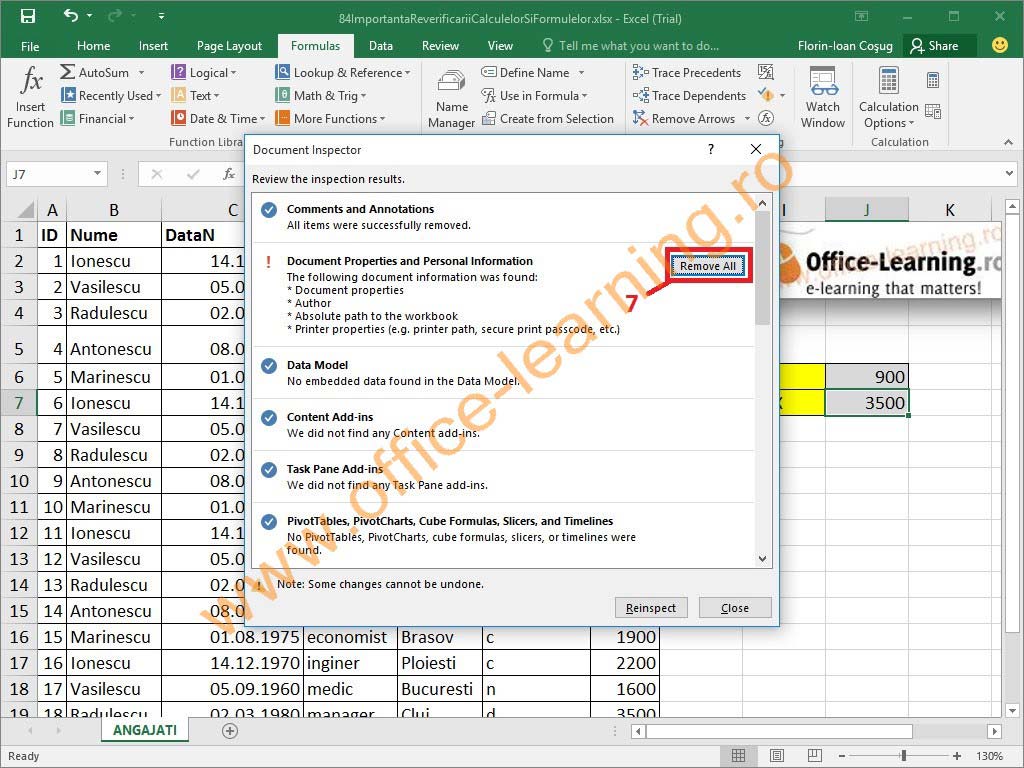Image resolution: width=1024 pixels, height=768 pixels.
Task: Expand the formula bar
Action: [x=1010, y=174]
